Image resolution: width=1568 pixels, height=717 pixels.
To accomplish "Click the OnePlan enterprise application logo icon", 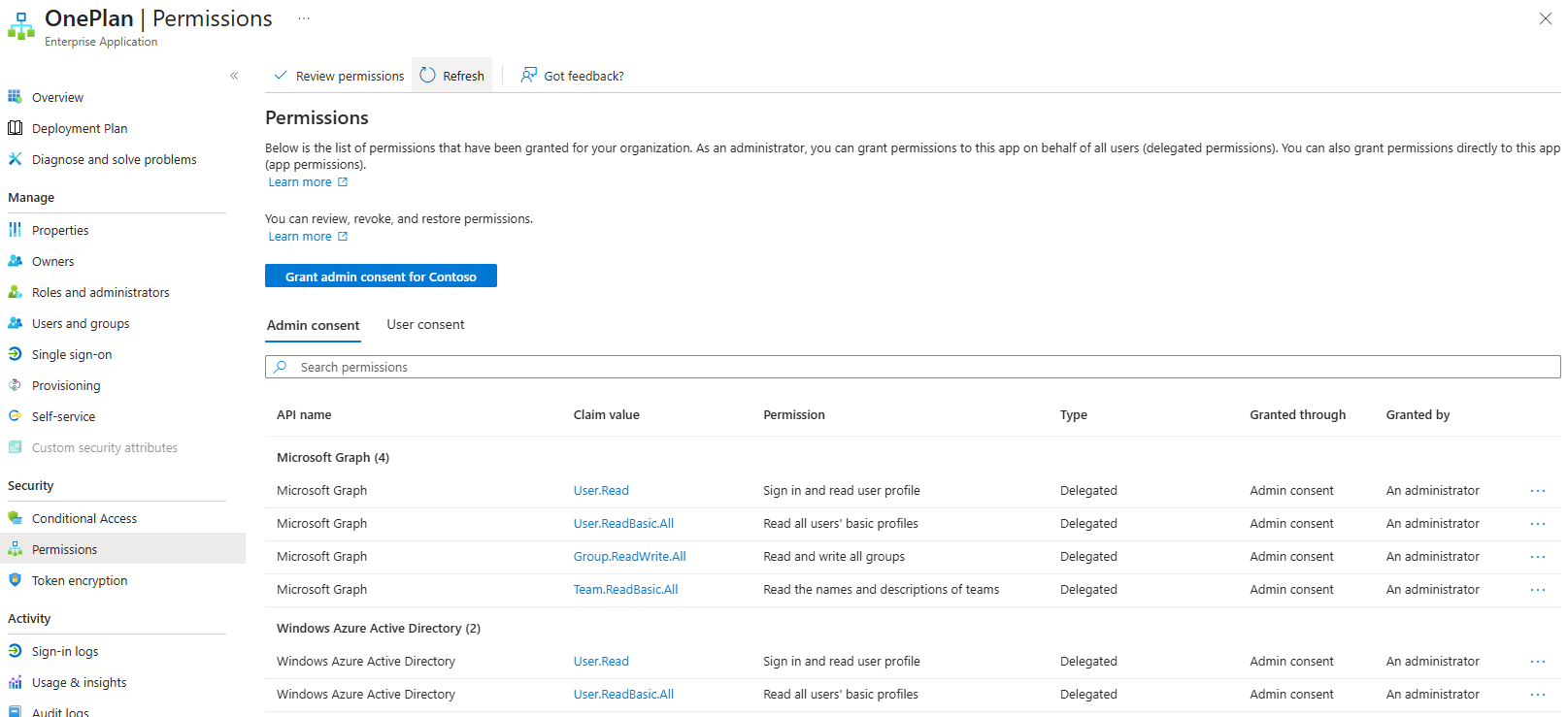I will tap(20, 26).
